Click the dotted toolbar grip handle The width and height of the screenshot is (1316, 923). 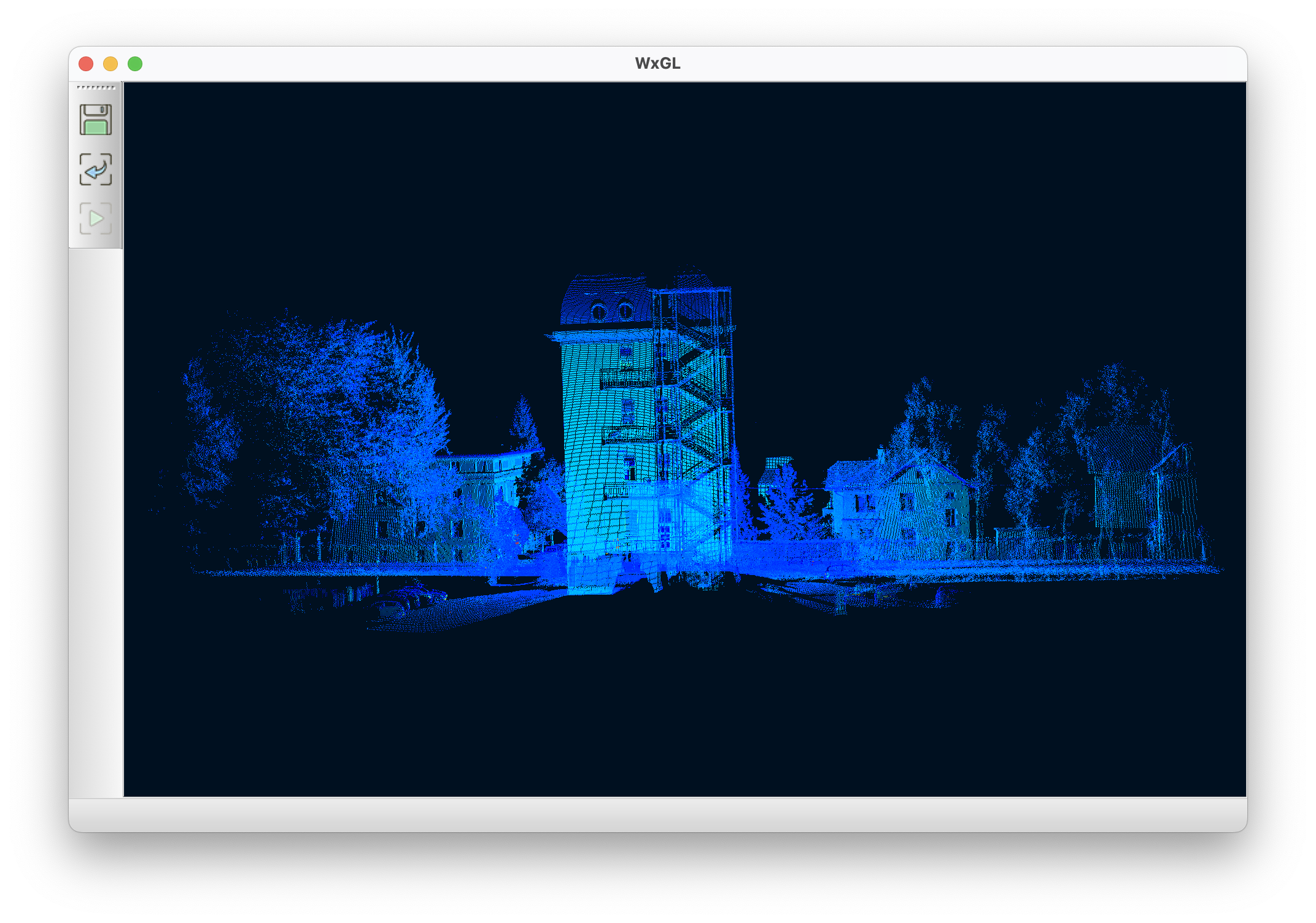[96, 88]
